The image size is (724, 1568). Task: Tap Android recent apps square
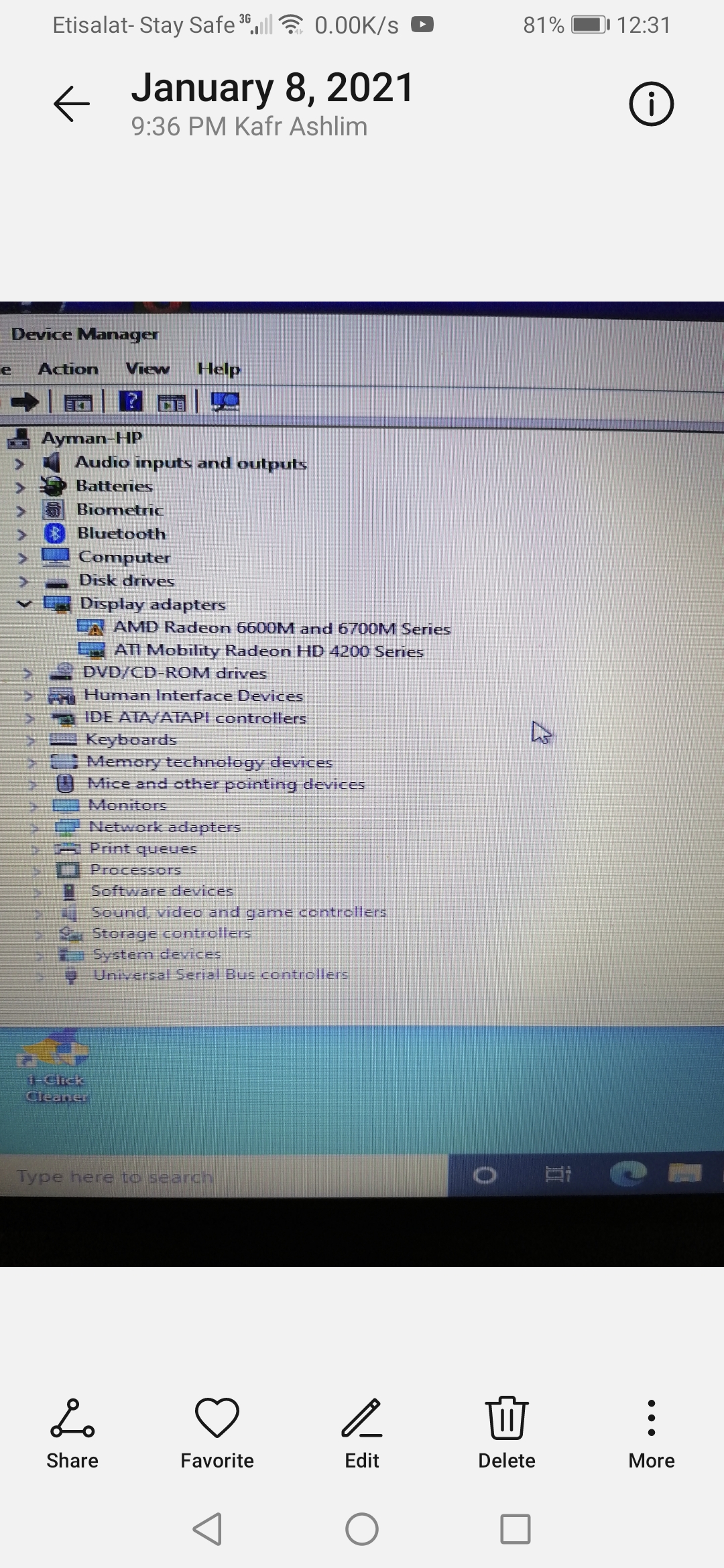pos(516,1529)
